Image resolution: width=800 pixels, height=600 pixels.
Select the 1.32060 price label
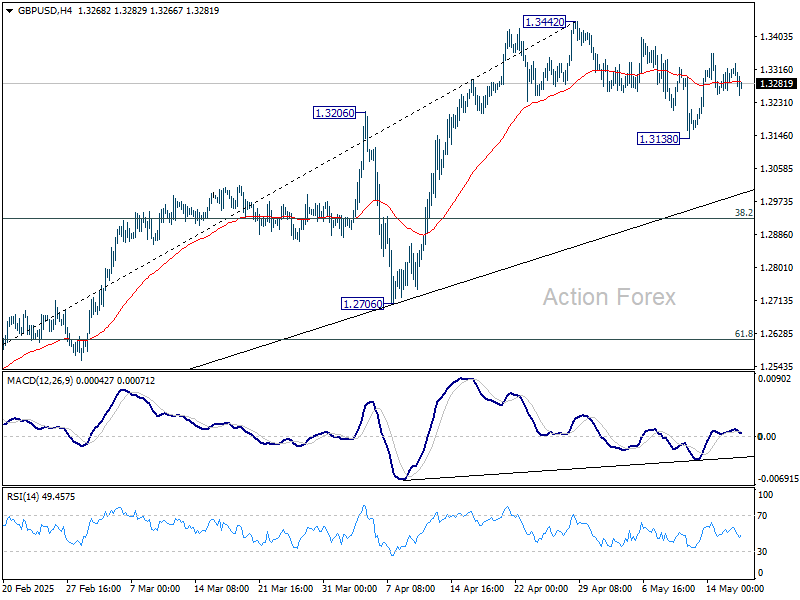(x=334, y=113)
